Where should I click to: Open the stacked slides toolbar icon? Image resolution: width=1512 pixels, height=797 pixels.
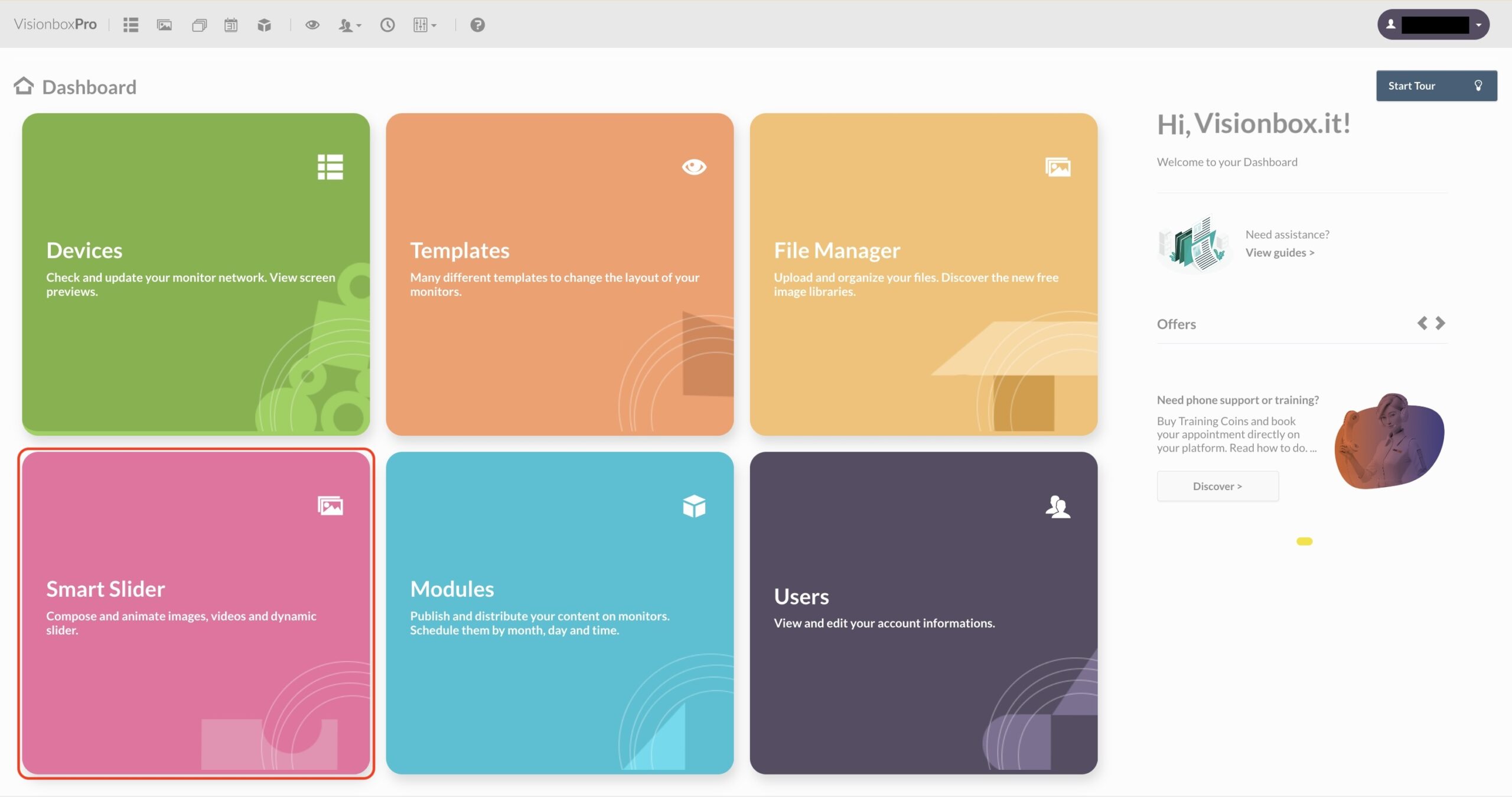click(x=200, y=25)
